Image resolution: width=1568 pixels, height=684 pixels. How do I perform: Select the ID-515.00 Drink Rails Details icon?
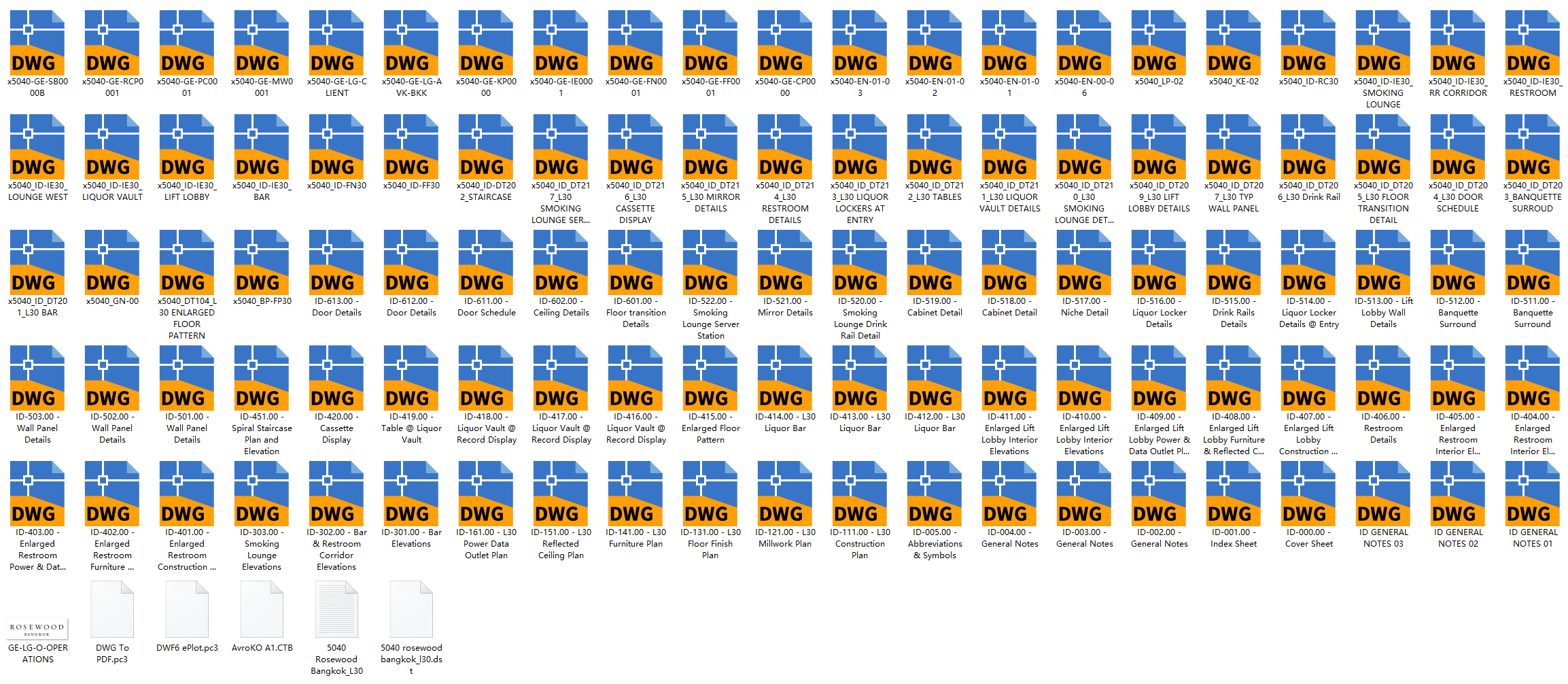click(x=1234, y=262)
